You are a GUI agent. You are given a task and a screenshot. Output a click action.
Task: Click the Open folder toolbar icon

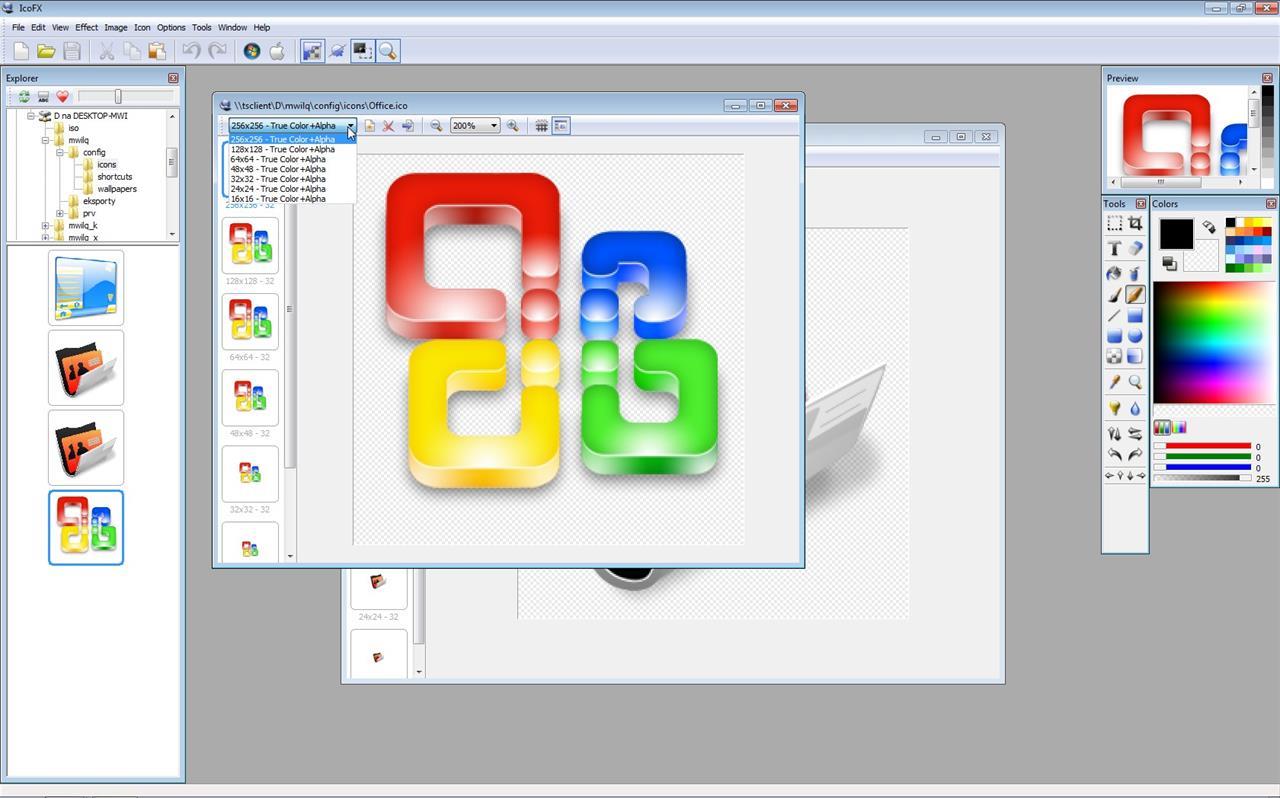point(46,51)
